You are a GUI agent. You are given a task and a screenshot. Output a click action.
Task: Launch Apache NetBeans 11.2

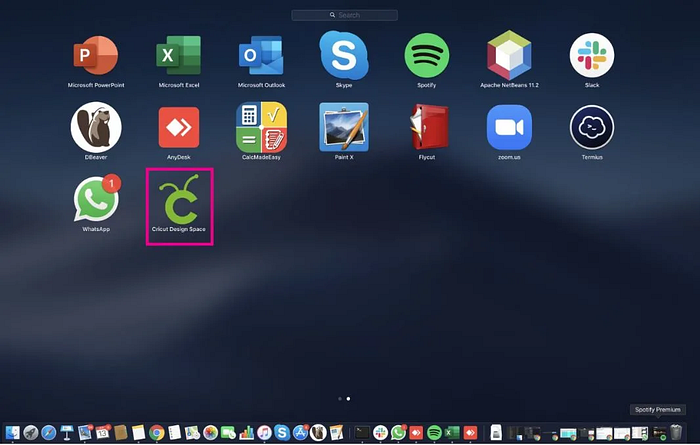(509, 55)
